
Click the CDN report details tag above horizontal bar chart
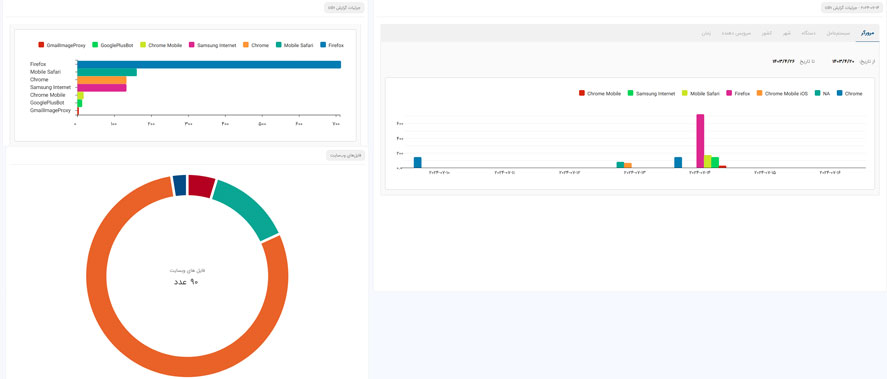tap(345, 7)
